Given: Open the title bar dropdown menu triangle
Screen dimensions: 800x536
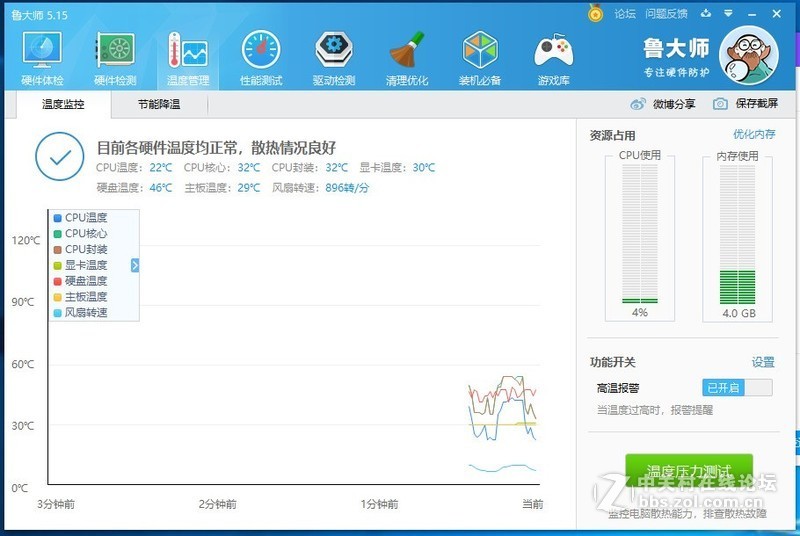Looking at the screenshot, I should (729, 14).
